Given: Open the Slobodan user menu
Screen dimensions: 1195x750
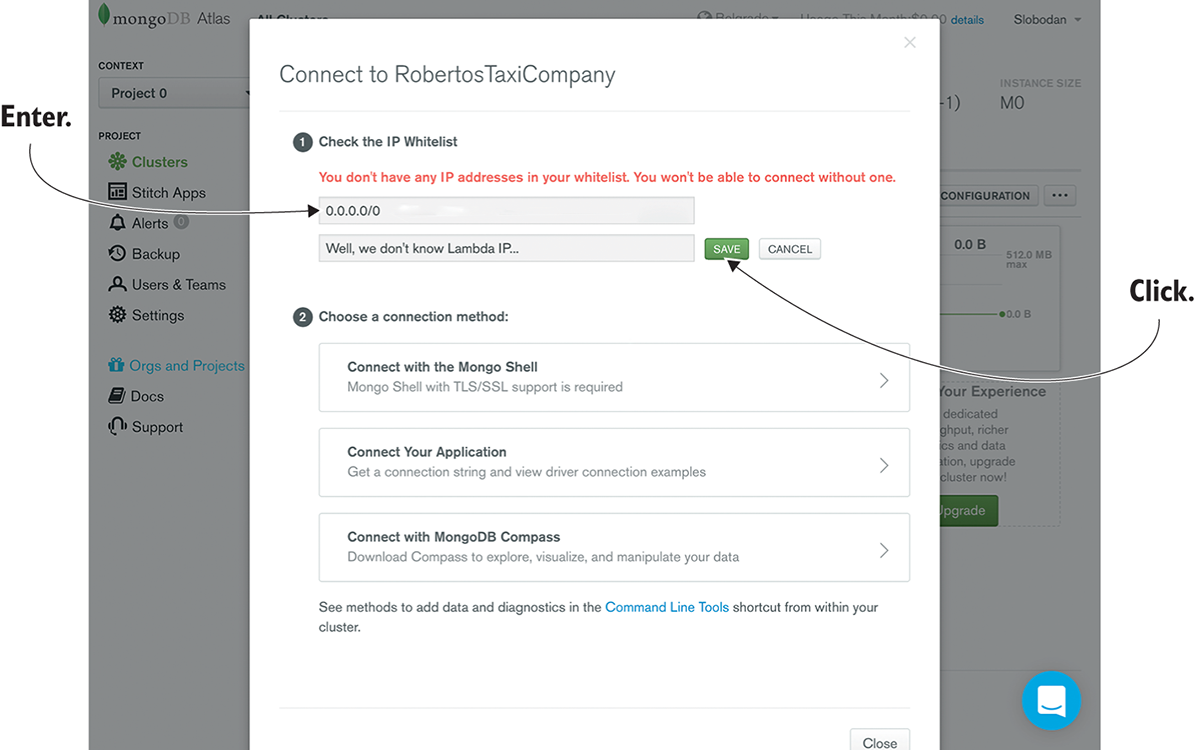Looking at the screenshot, I should pos(1047,19).
